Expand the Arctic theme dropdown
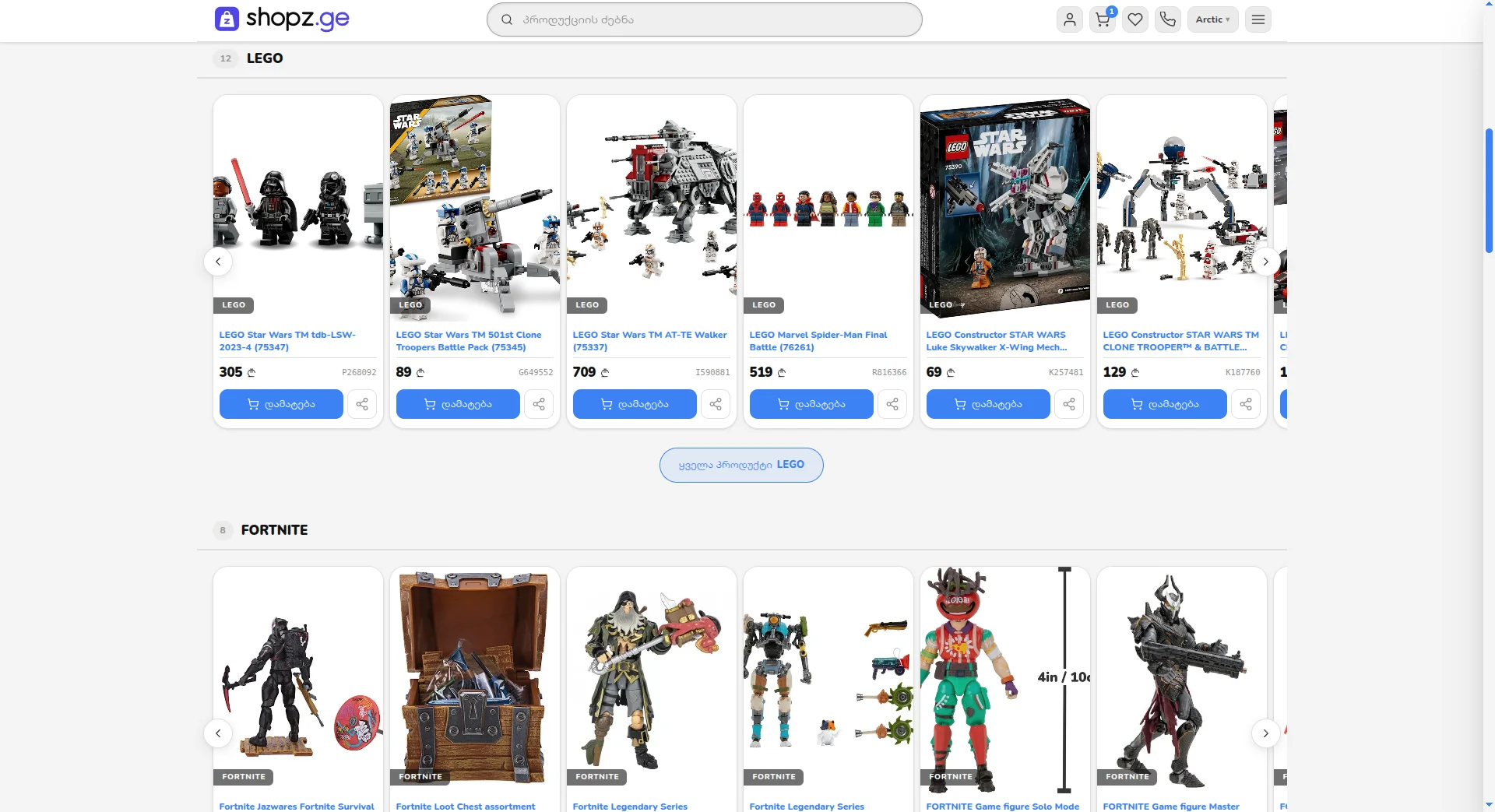 point(1212,19)
